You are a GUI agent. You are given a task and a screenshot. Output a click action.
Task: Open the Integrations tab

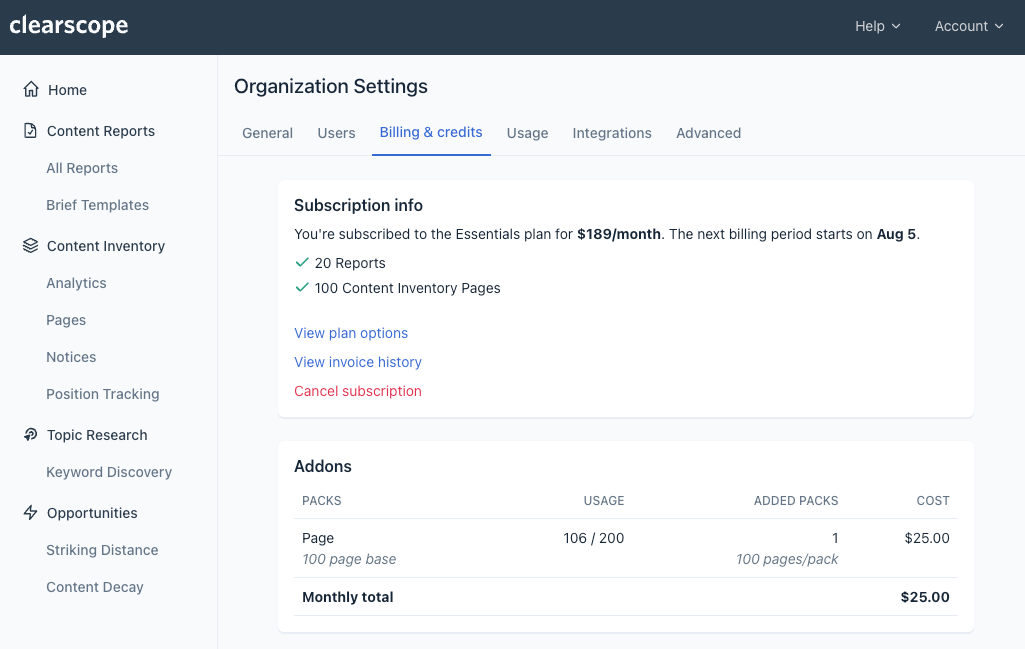[x=612, y=133]
